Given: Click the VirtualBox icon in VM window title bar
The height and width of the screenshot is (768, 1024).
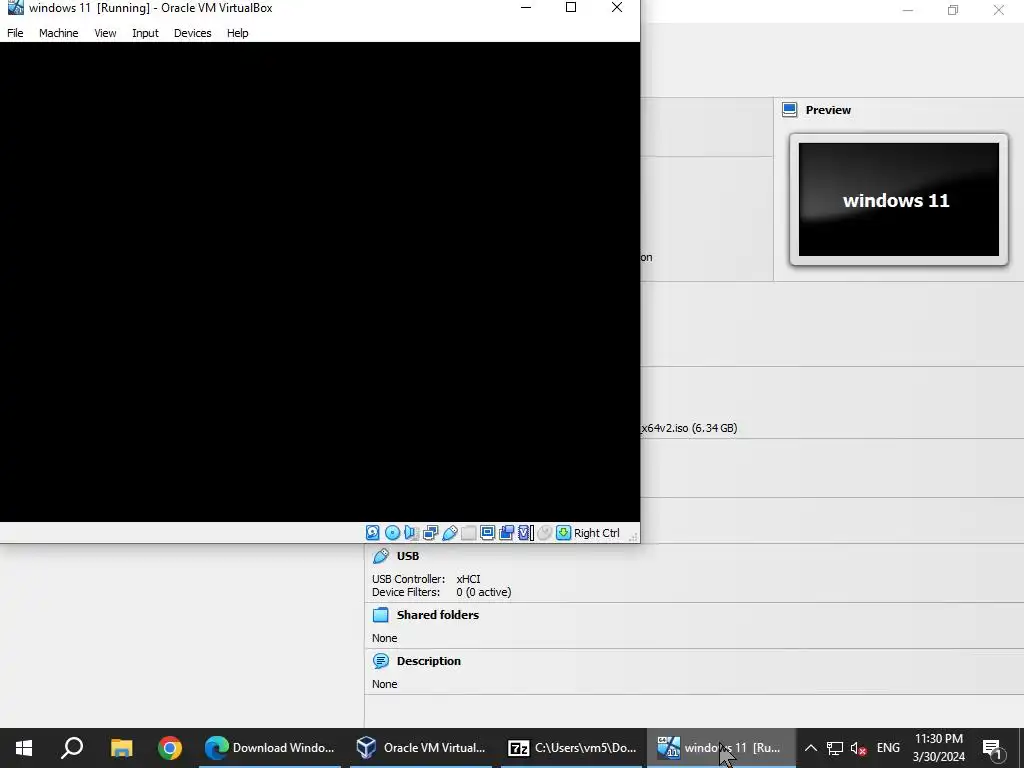Looking at the screenshot, I should click(x=15, y=8).
